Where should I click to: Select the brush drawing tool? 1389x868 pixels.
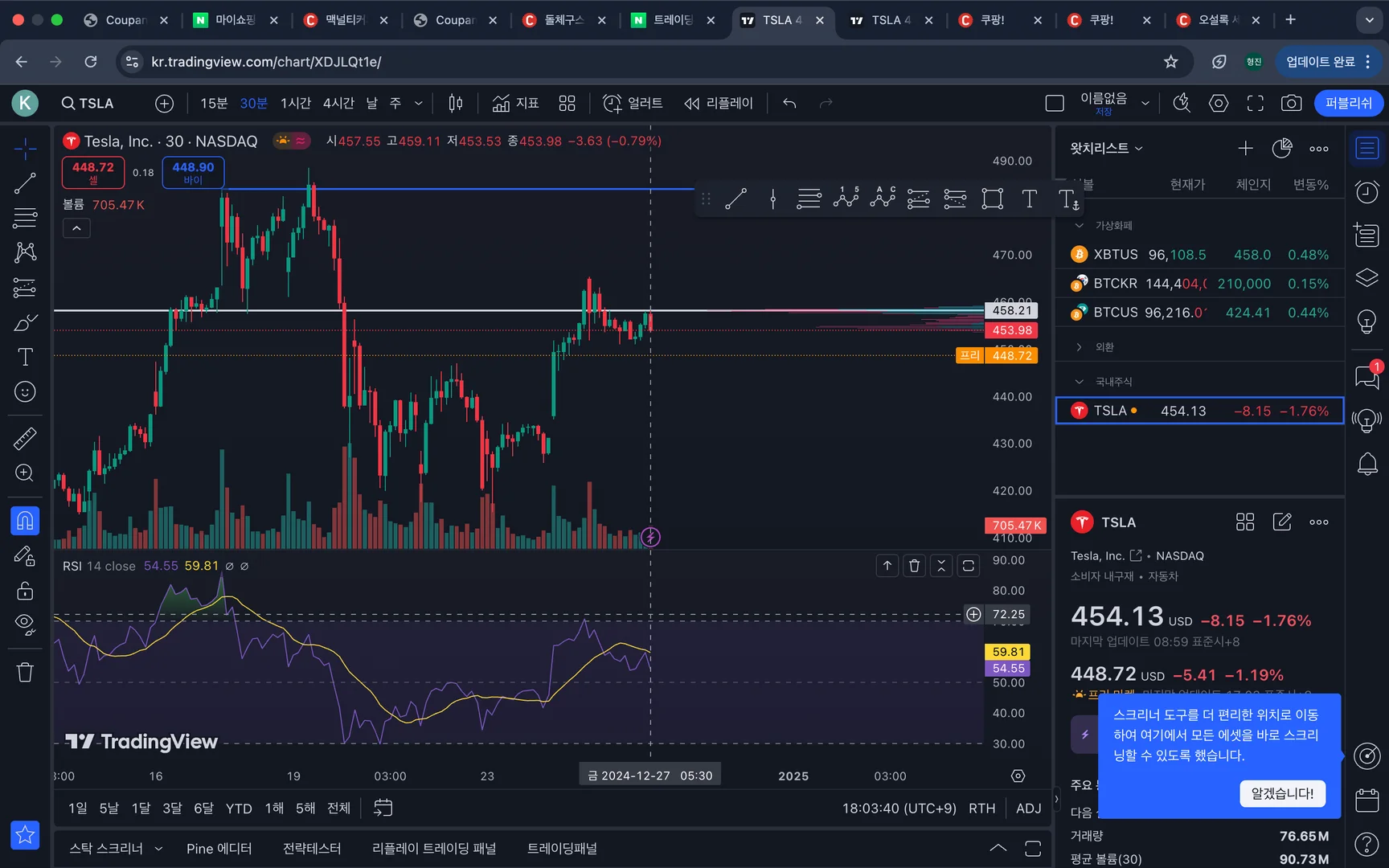tap(25, 322)
